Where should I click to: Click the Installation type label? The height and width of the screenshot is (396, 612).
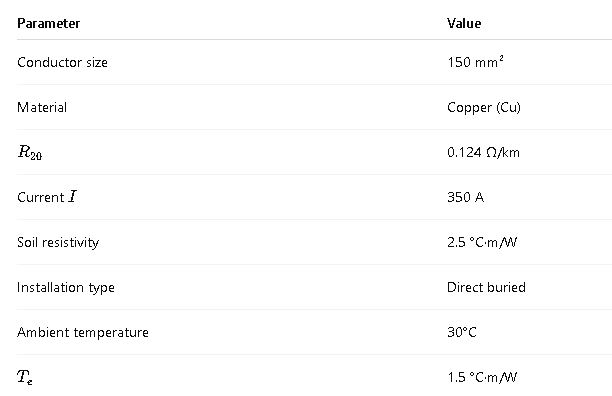(x=66, y=288)
